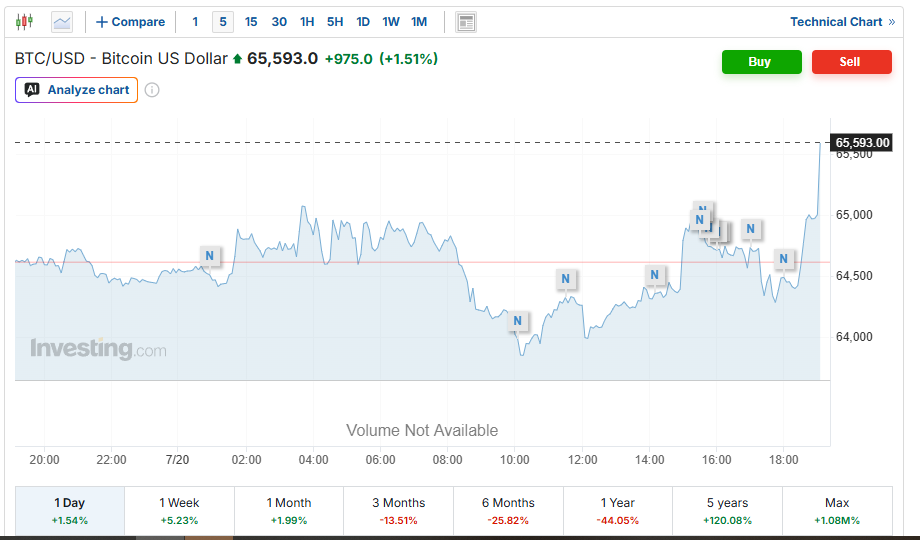Switch to candlestick chart type icon
Viewport: 920px width, 540px height.
[24, 22]
